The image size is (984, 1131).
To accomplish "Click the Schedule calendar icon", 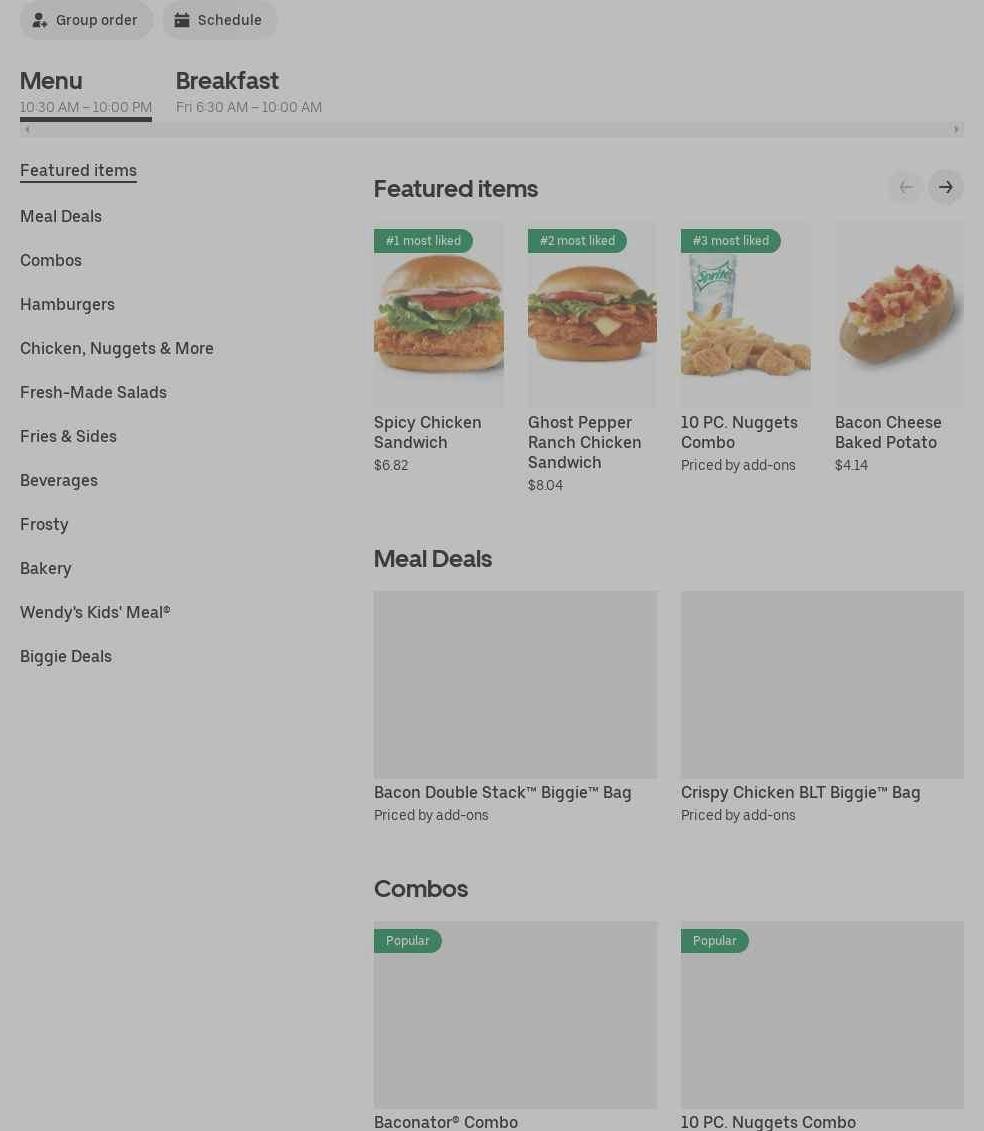I will click(x=182, y=20).
